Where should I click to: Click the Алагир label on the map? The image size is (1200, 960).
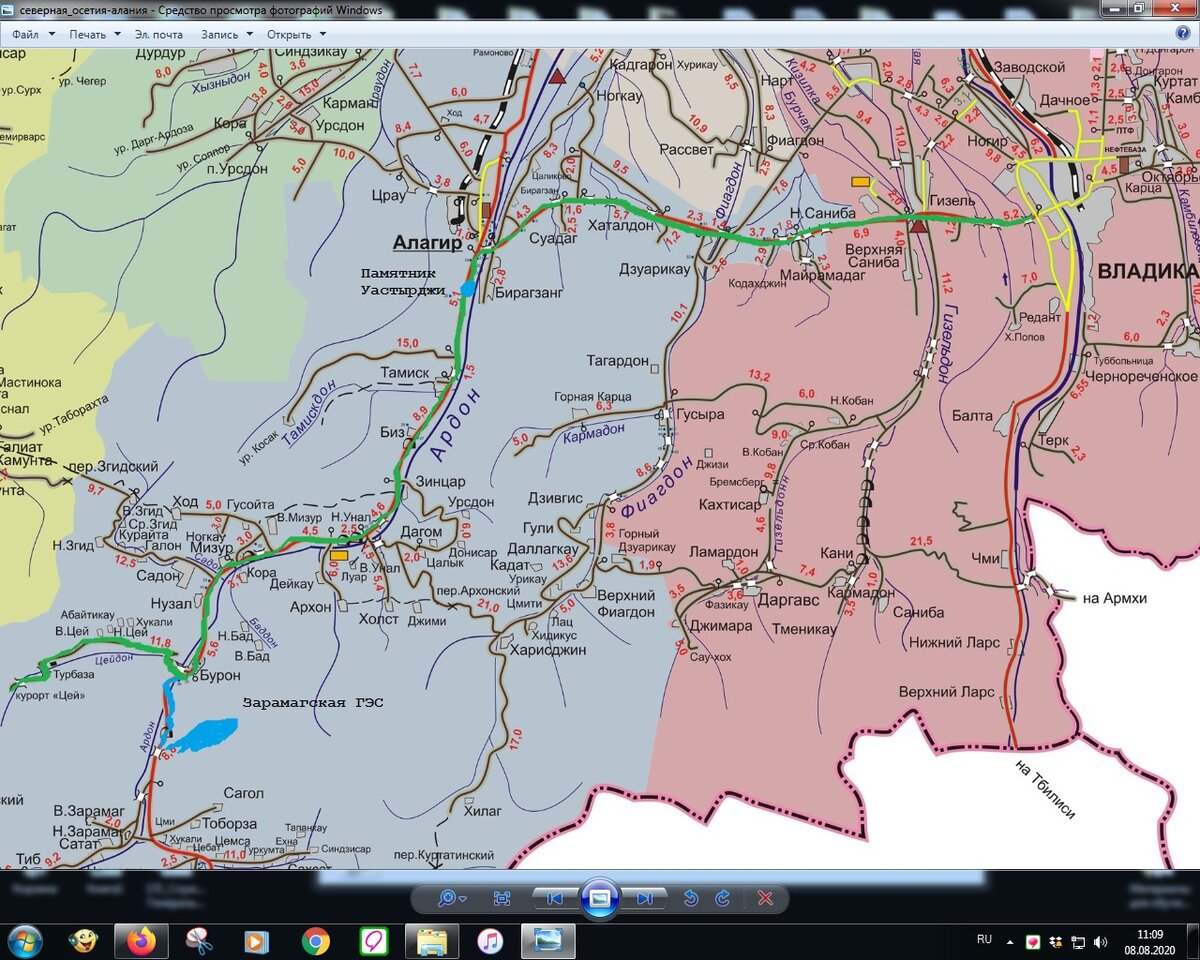(x=427, y=242)
